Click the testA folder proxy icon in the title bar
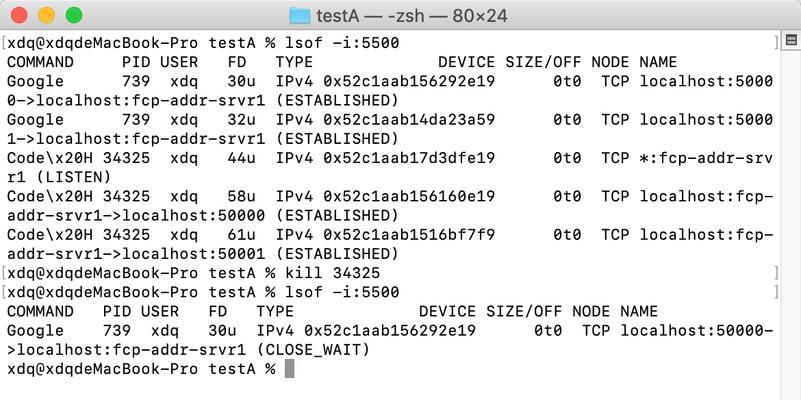Screen dimensions: 801x400 tap(299, 16)
